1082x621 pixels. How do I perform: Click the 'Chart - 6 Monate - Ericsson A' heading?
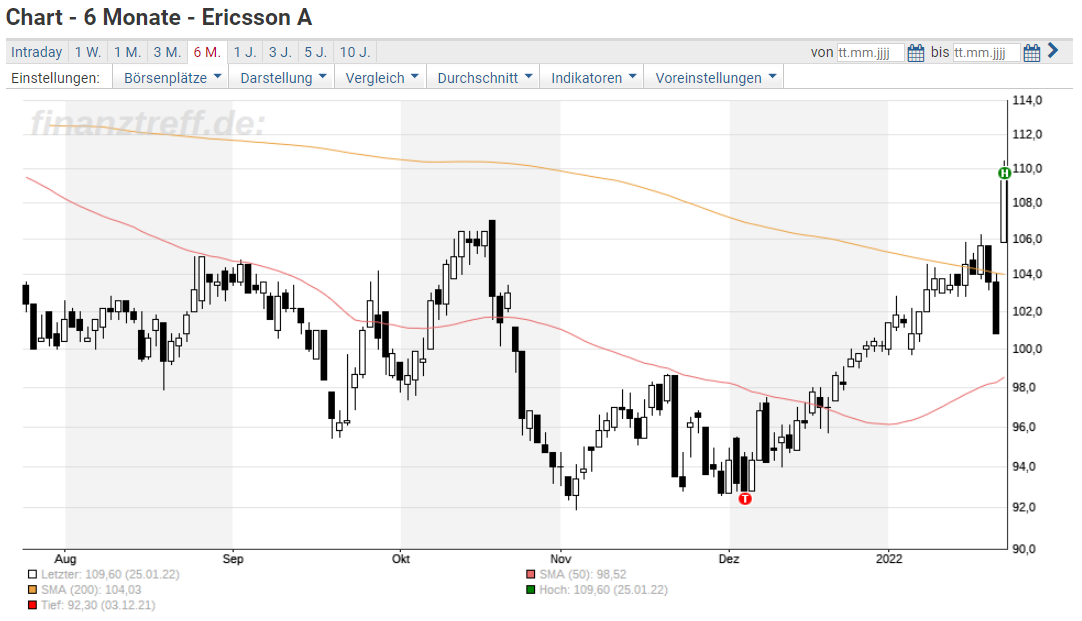(159, 17)
